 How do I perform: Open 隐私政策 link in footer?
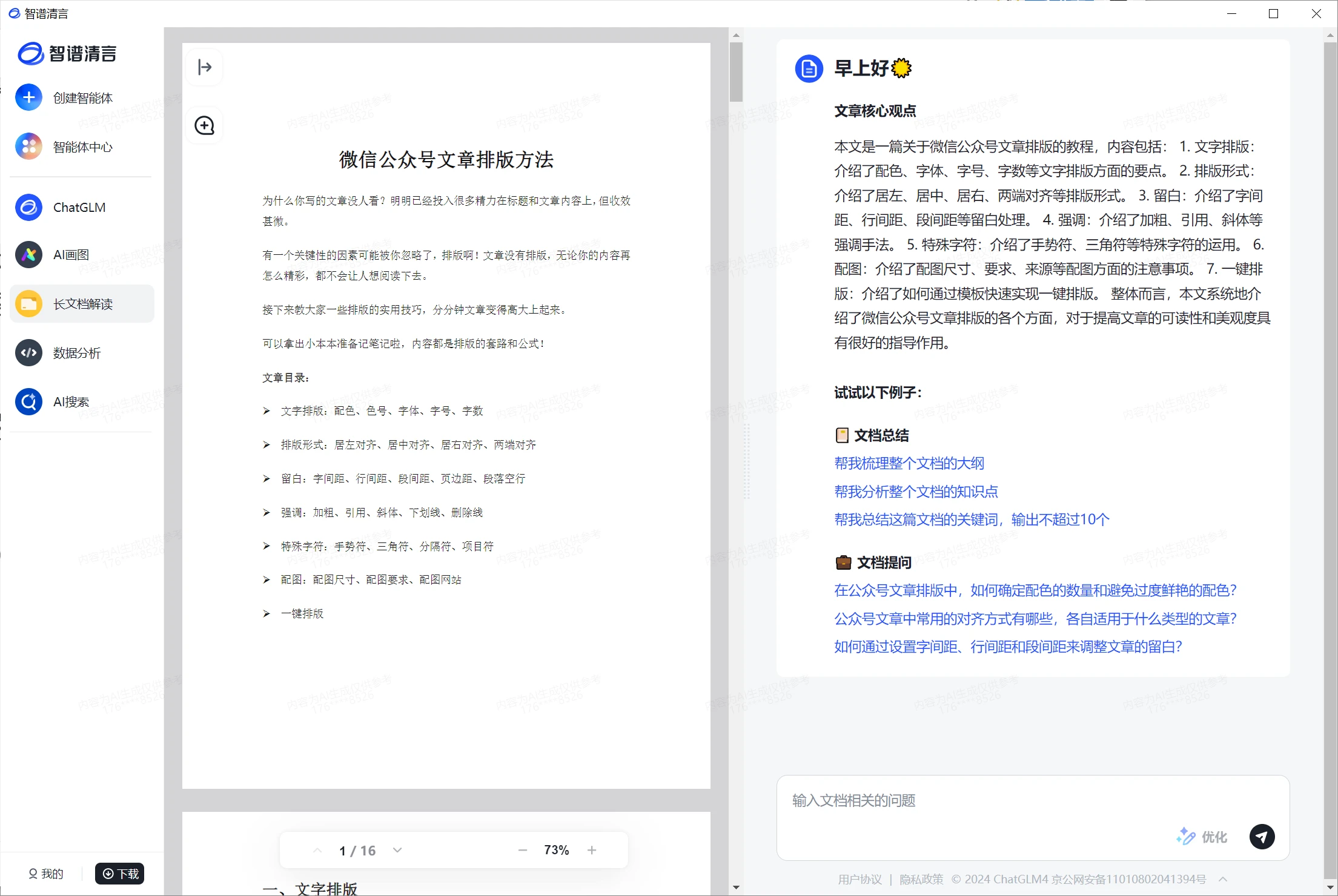(x=921, y=879)
